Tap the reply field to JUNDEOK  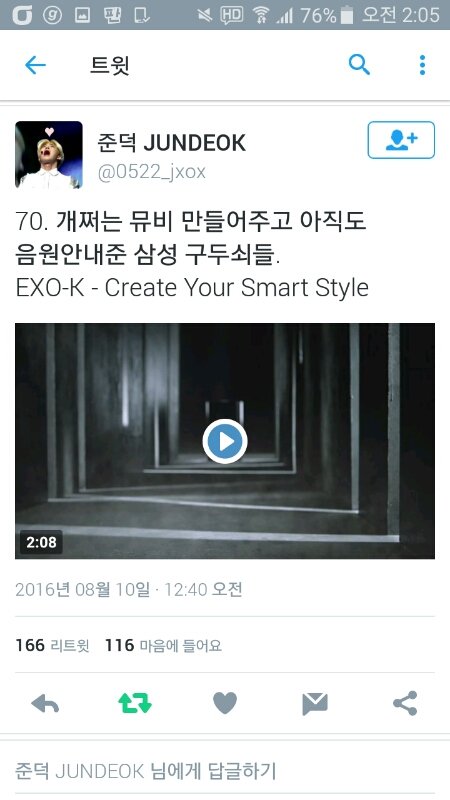pyautogui.click(x=225, y=770)
